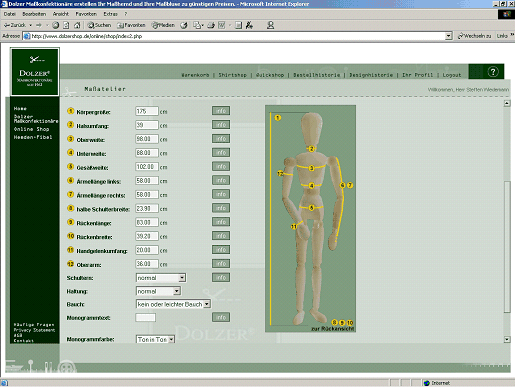Click info button for Monogrammtext
This screenshot has width=515, height=387.
221,317
